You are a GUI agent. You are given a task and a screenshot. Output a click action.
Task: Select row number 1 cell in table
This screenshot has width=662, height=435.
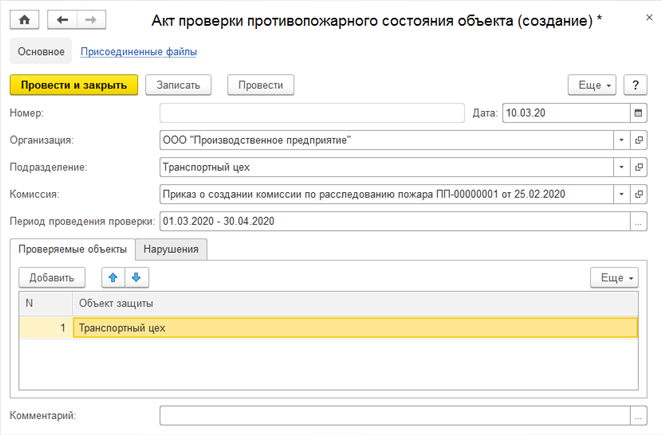click(46, 328)
